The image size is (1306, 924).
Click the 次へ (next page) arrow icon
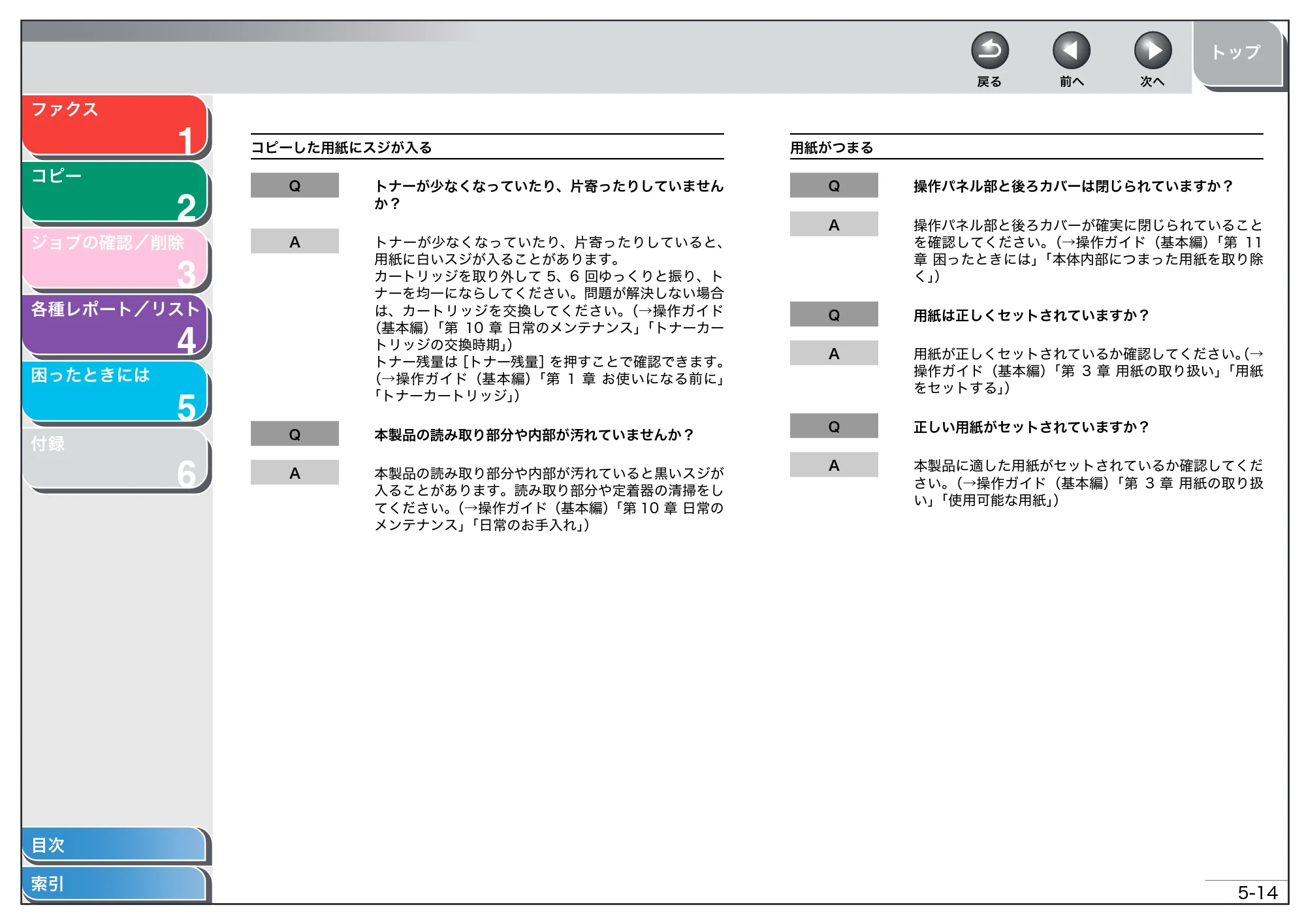(x=1153, y=50)
